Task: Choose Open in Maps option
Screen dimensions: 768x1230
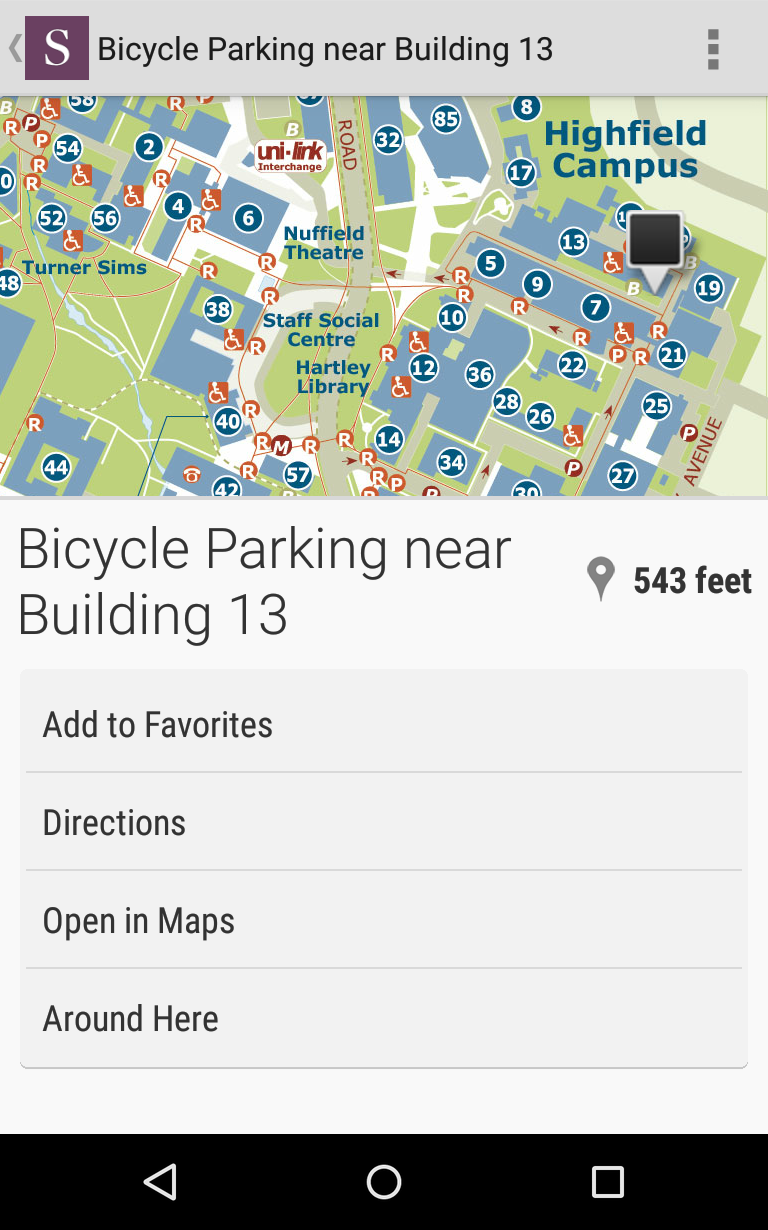Action: pos(384,920)
